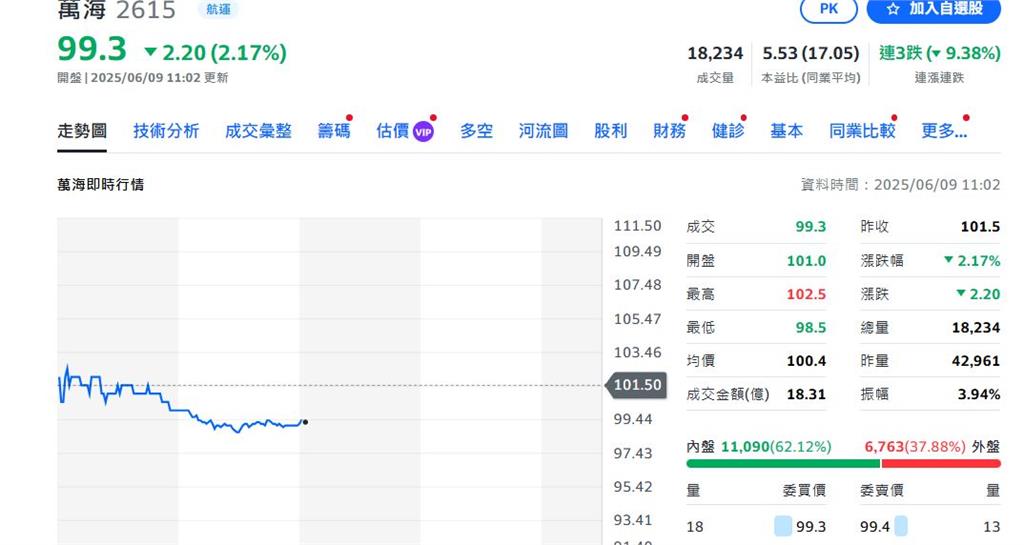Expand the 更多... menu
This screenshot has height=545, width=1024.
point(944,131)
